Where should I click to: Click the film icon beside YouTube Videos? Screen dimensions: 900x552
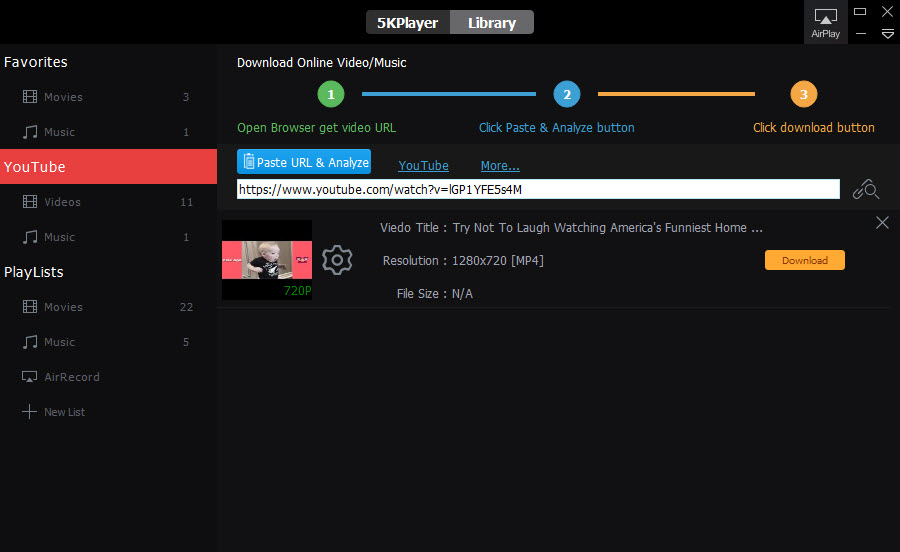(x=30, y=202)
